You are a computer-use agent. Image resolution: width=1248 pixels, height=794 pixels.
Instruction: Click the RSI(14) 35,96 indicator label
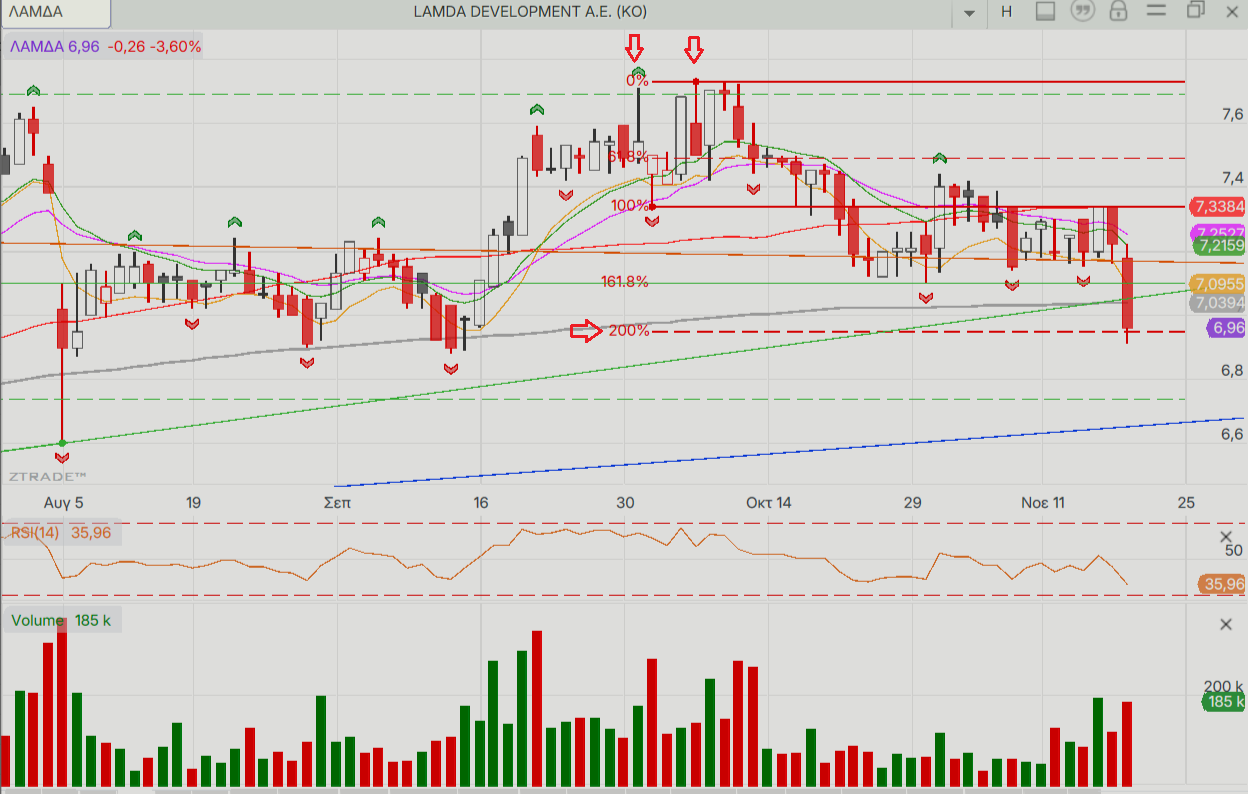pyautogui.click(x=61, y=533)
